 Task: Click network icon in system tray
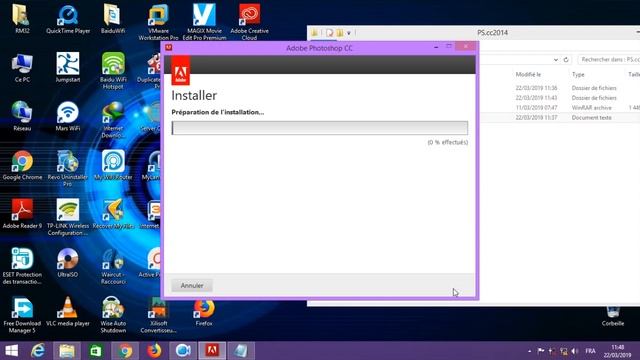564,351
